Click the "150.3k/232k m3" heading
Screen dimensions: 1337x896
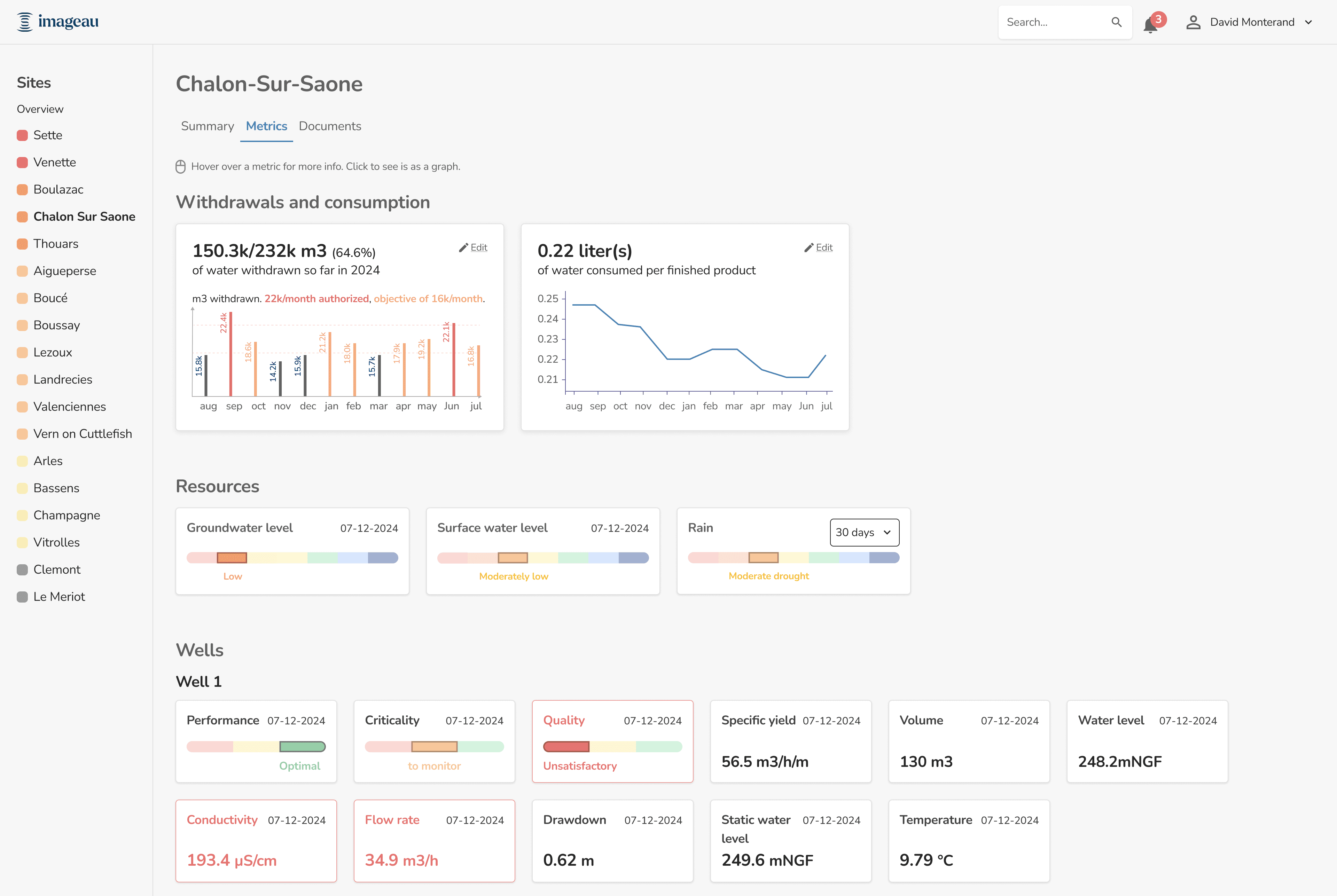(x=259, y=251)
